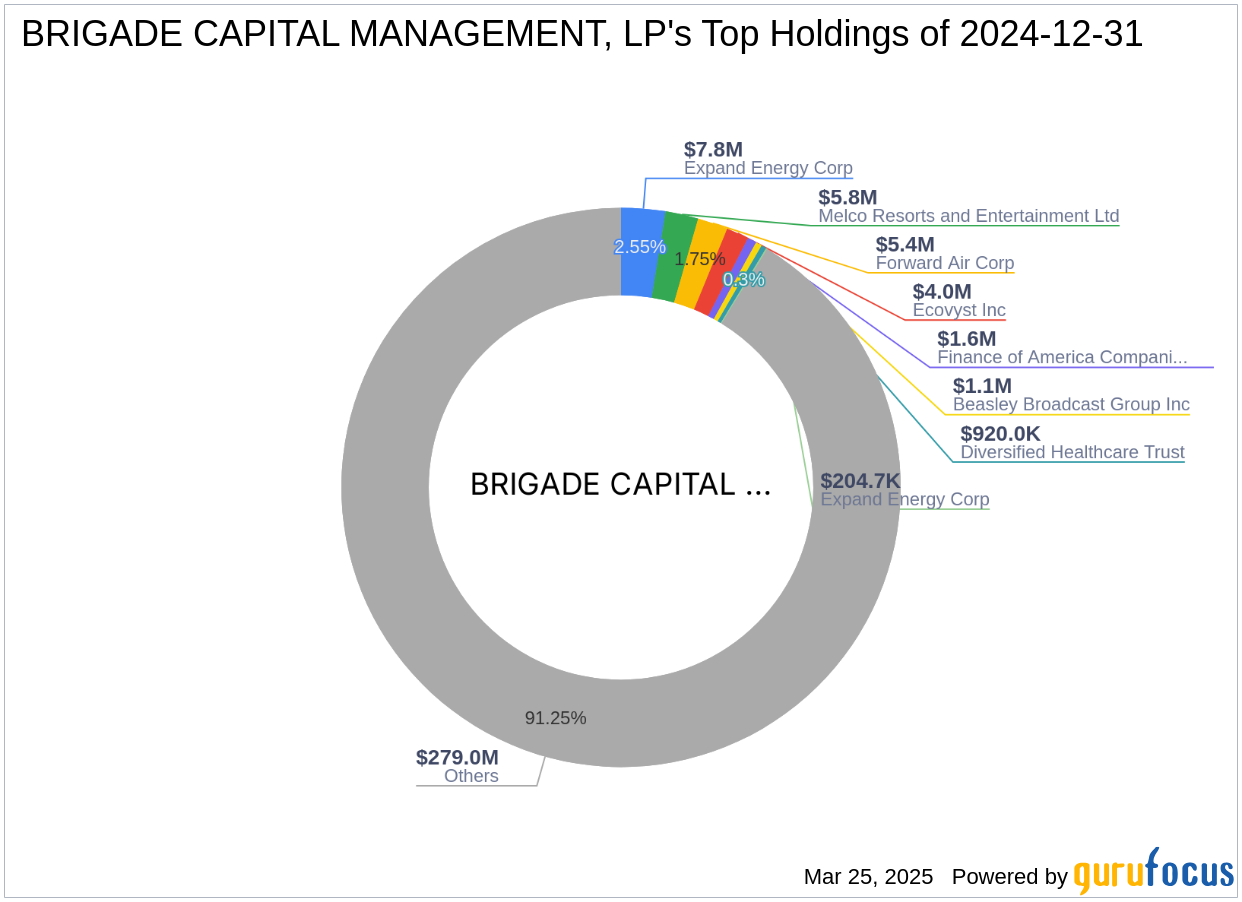Expand the BRIGADE CAPITAL ... center title
Viewport: 1242px width, 902px height.
pyautogui.click(x=620, y=485)
